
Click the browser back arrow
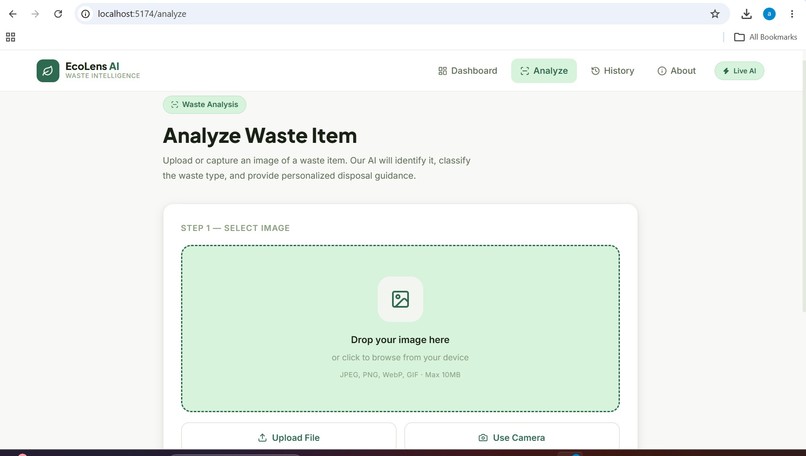(13, 14)
